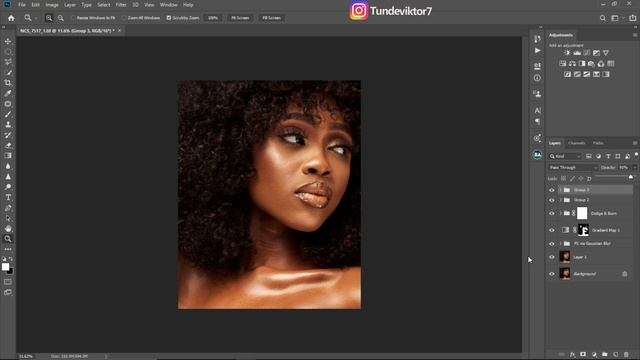The height and width of the screenshot is (360, 640).
Task: Open the Opacity value dropdown arrow
Action: click(x=634, y=167)
